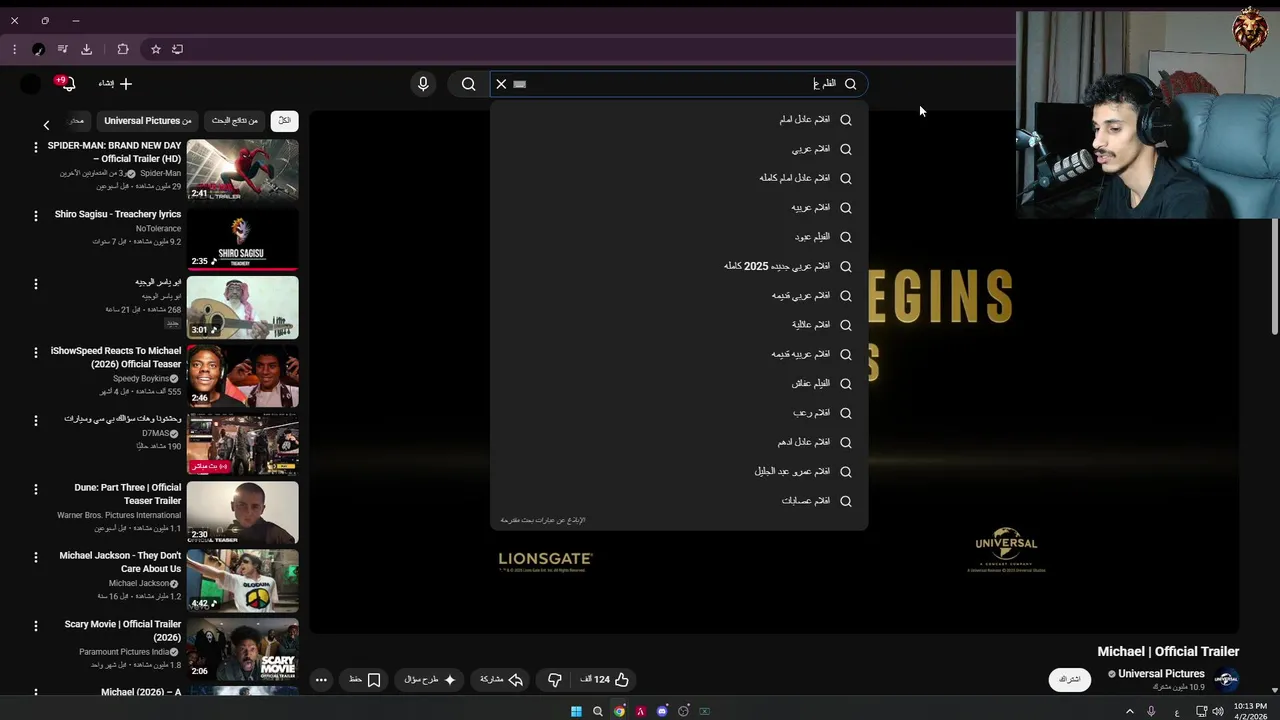The height and width of the screenshot is (720, 1280).
Task: Focus the YouTube search input field
Action: point(679,84)
